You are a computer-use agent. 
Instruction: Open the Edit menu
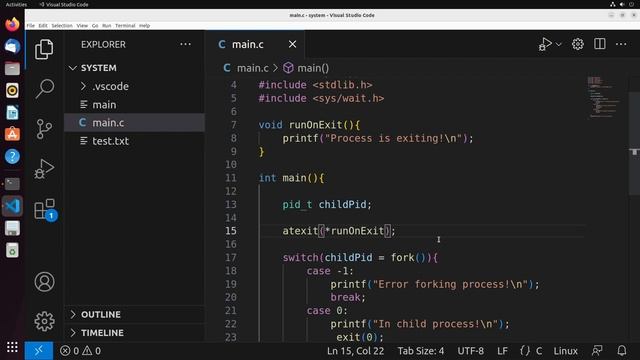43,25
